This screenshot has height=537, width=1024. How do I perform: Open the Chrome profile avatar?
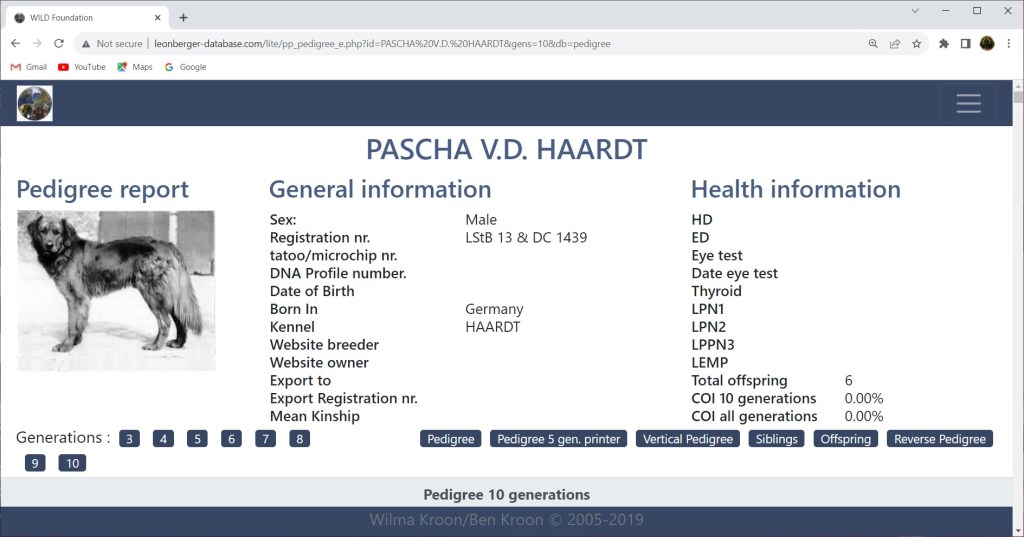(x=987, y=44)
